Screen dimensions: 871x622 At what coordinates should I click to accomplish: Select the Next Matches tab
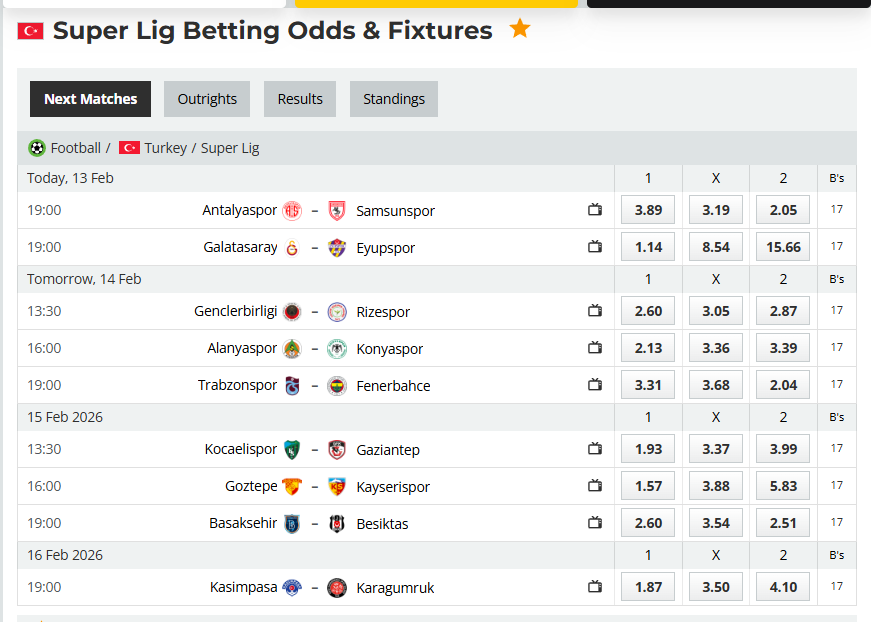pos(90,99)
